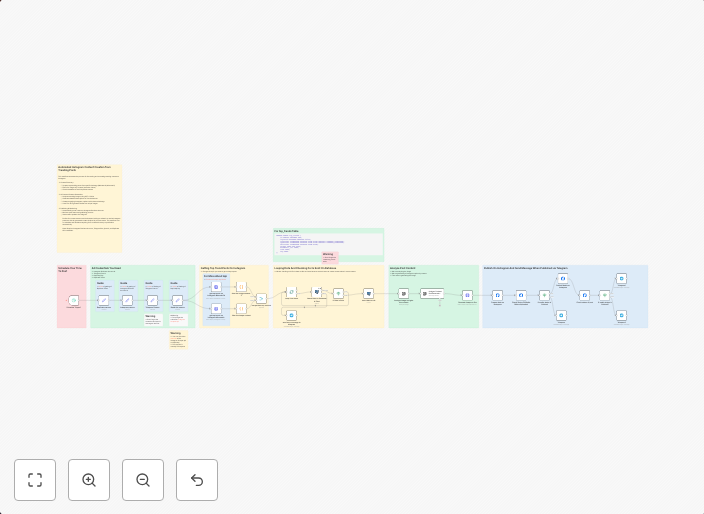Image resolution: width=704 pixels, height=514 pixels.
Task: Zoom in on the workflow canvas
Action: pos(89,480)
